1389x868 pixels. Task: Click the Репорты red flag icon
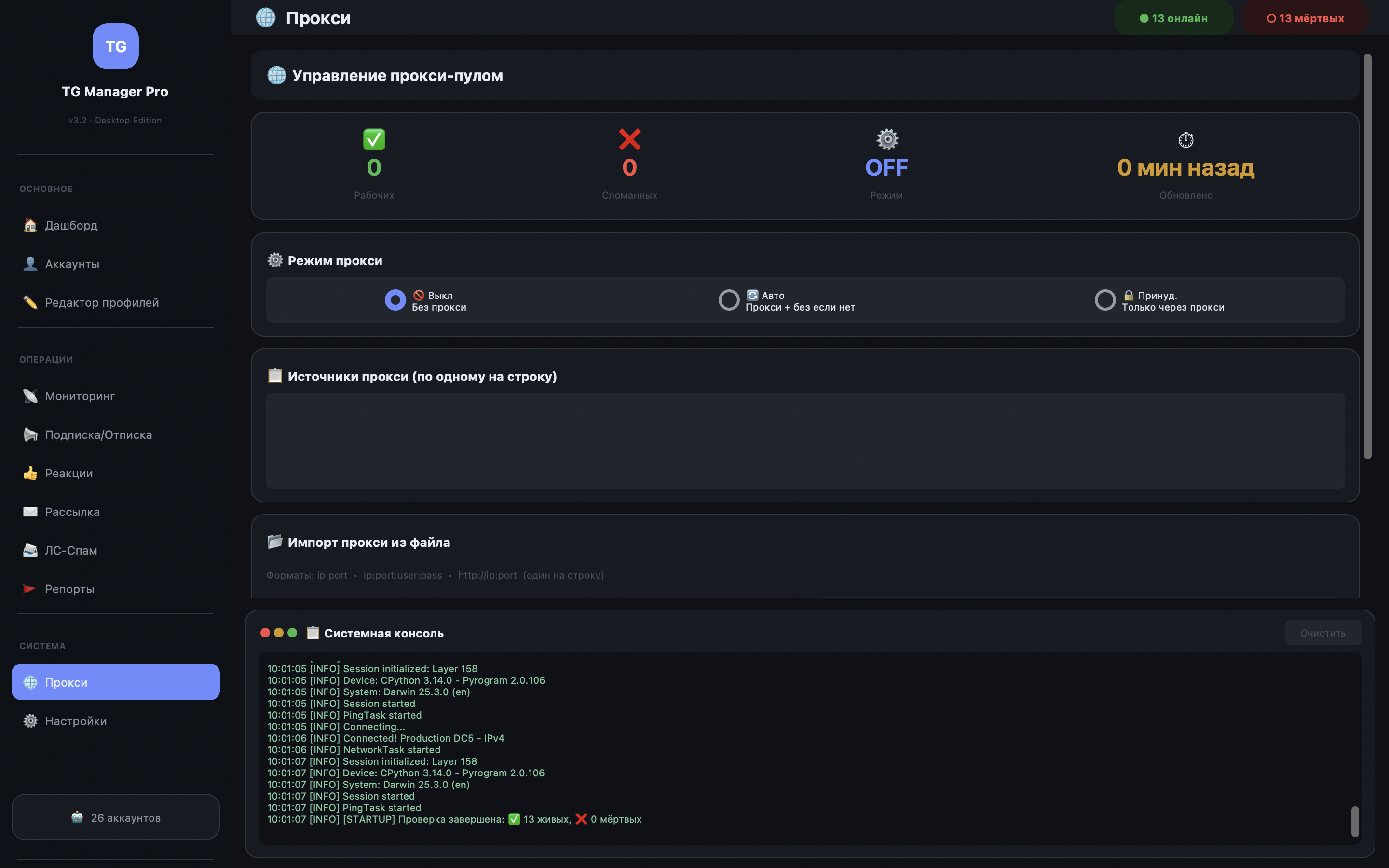(x=30, y=589)
